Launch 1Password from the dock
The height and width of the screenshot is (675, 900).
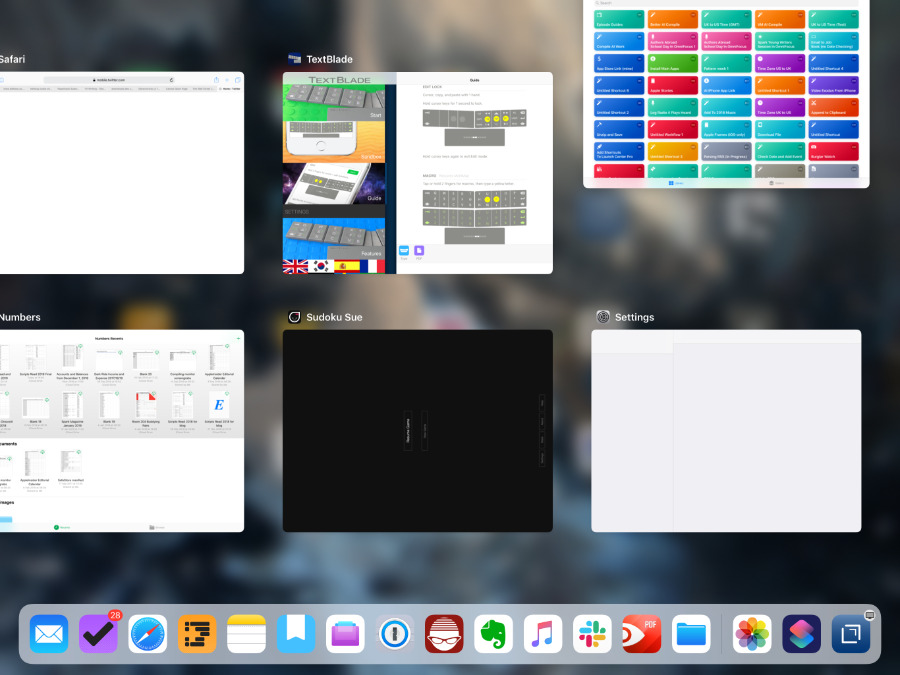[395, 634]
